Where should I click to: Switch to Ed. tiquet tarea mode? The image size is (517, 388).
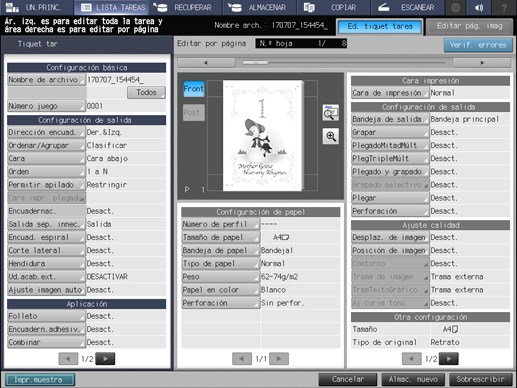pos(380,26)
